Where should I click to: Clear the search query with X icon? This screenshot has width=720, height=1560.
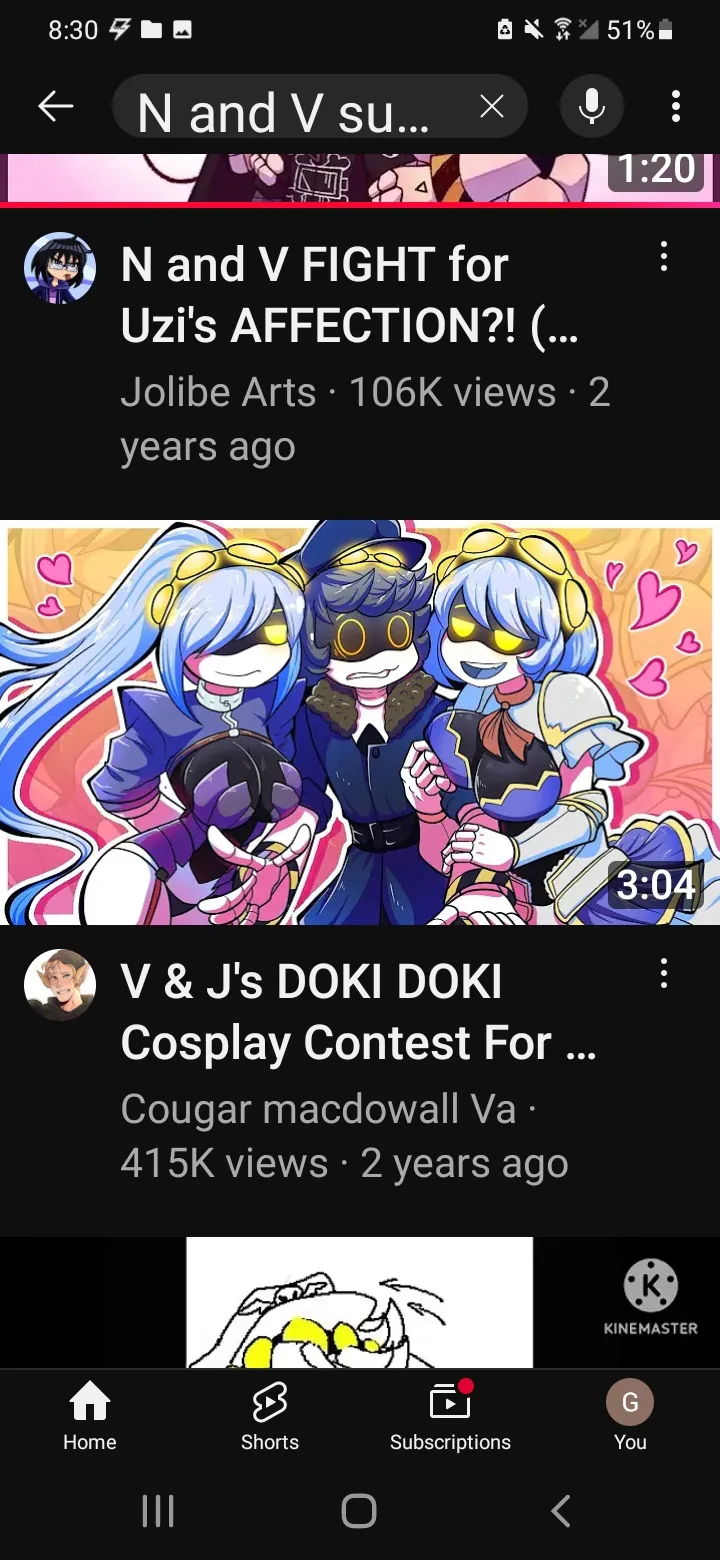[x=491, y=107]
